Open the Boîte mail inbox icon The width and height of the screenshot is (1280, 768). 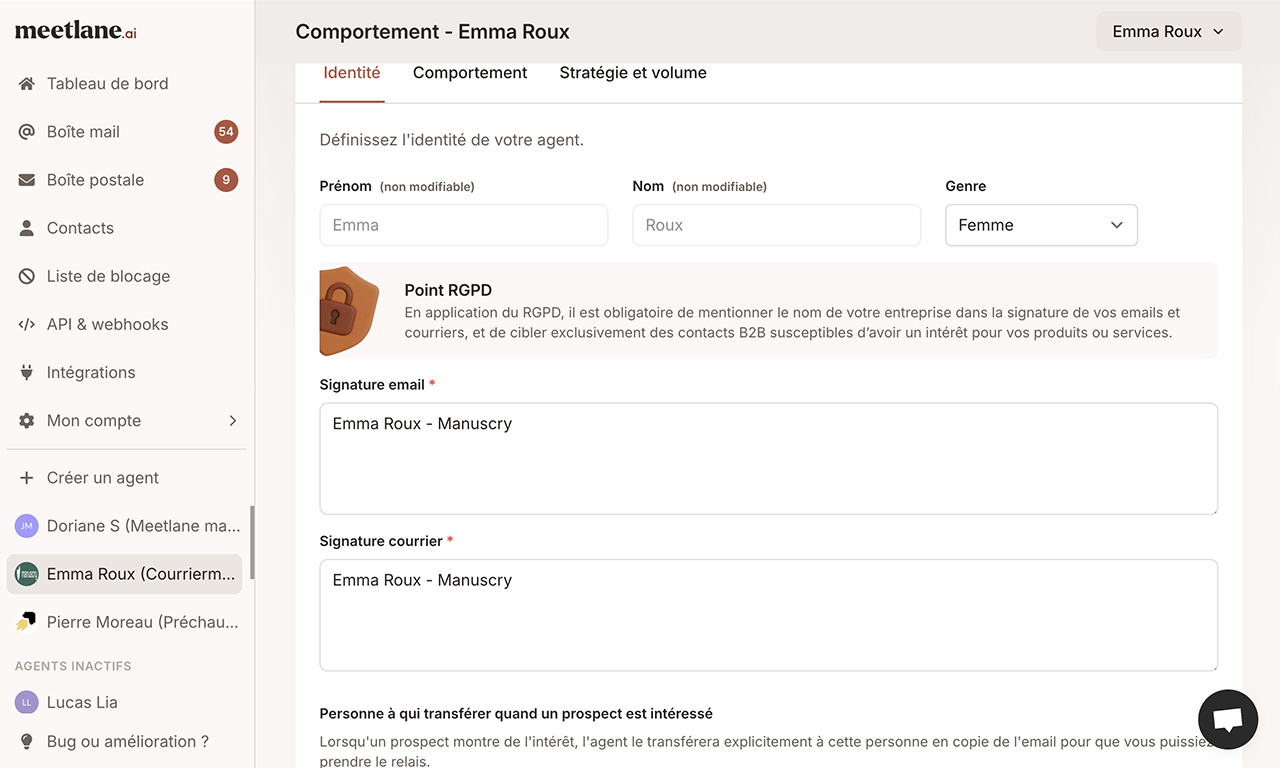coord(27,131)
